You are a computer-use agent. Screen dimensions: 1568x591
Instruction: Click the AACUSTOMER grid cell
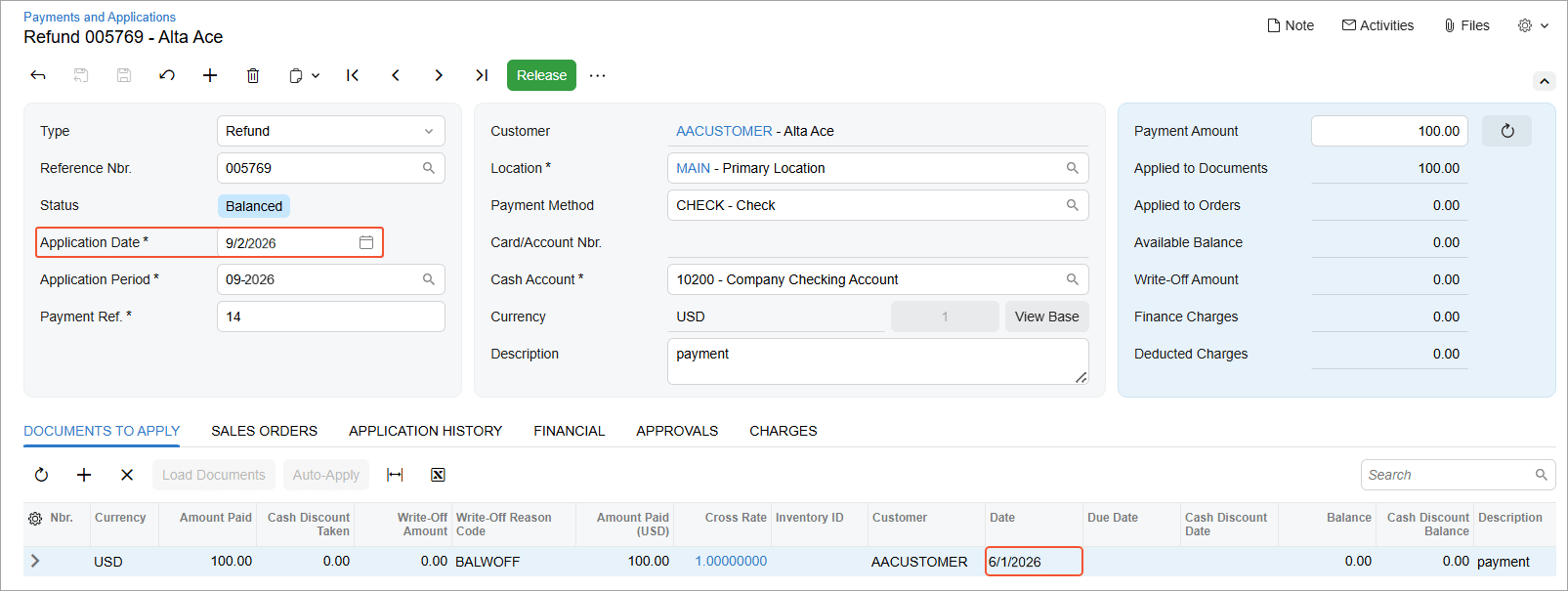pyautogui.click(x=919, y=562)
